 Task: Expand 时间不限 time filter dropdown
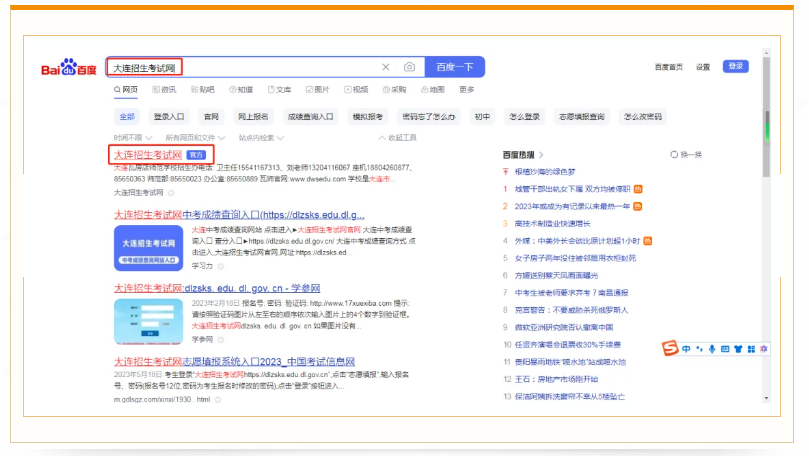click(133, 137)
